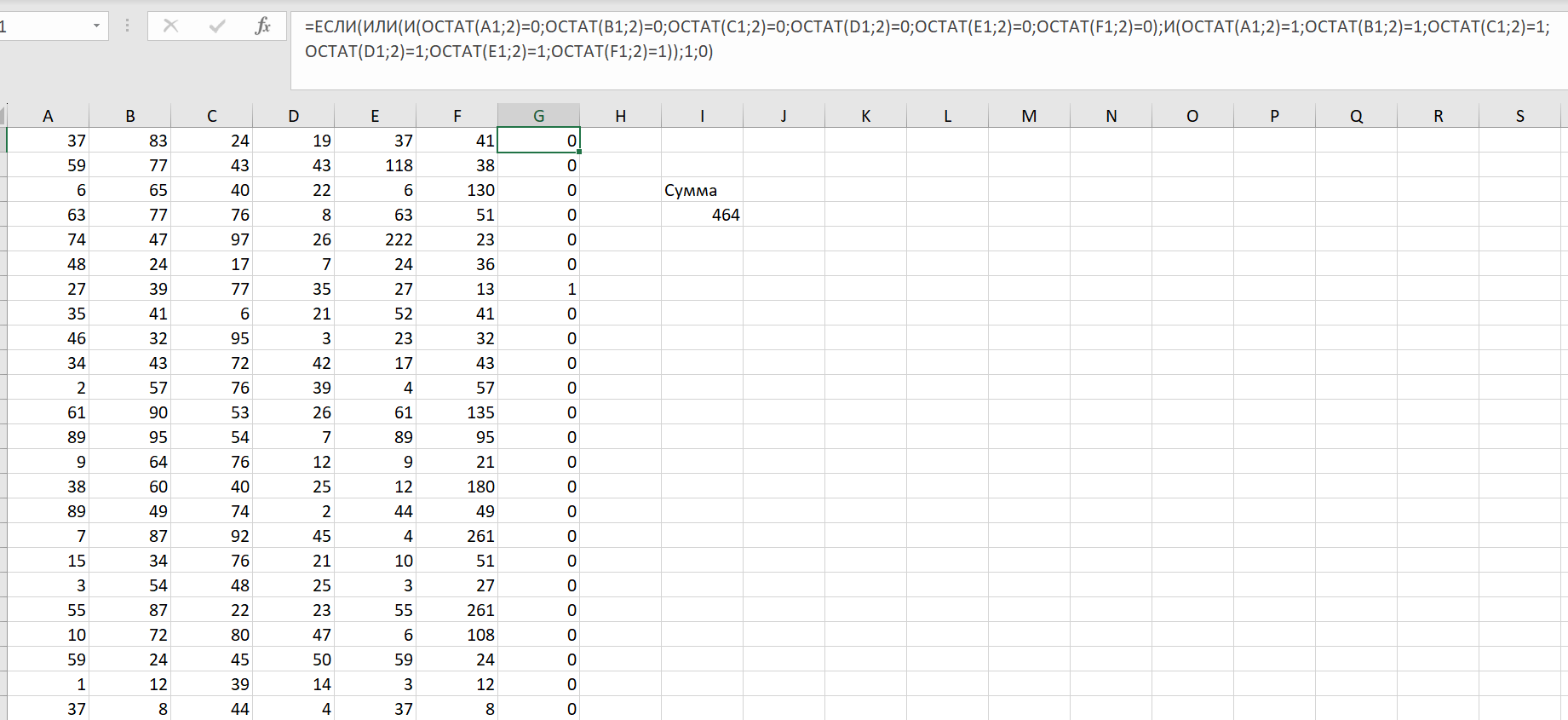The height and width of the screenshot is (720, 1568).
Task: Click cell with 64 in column B
Action: (129, 462)
